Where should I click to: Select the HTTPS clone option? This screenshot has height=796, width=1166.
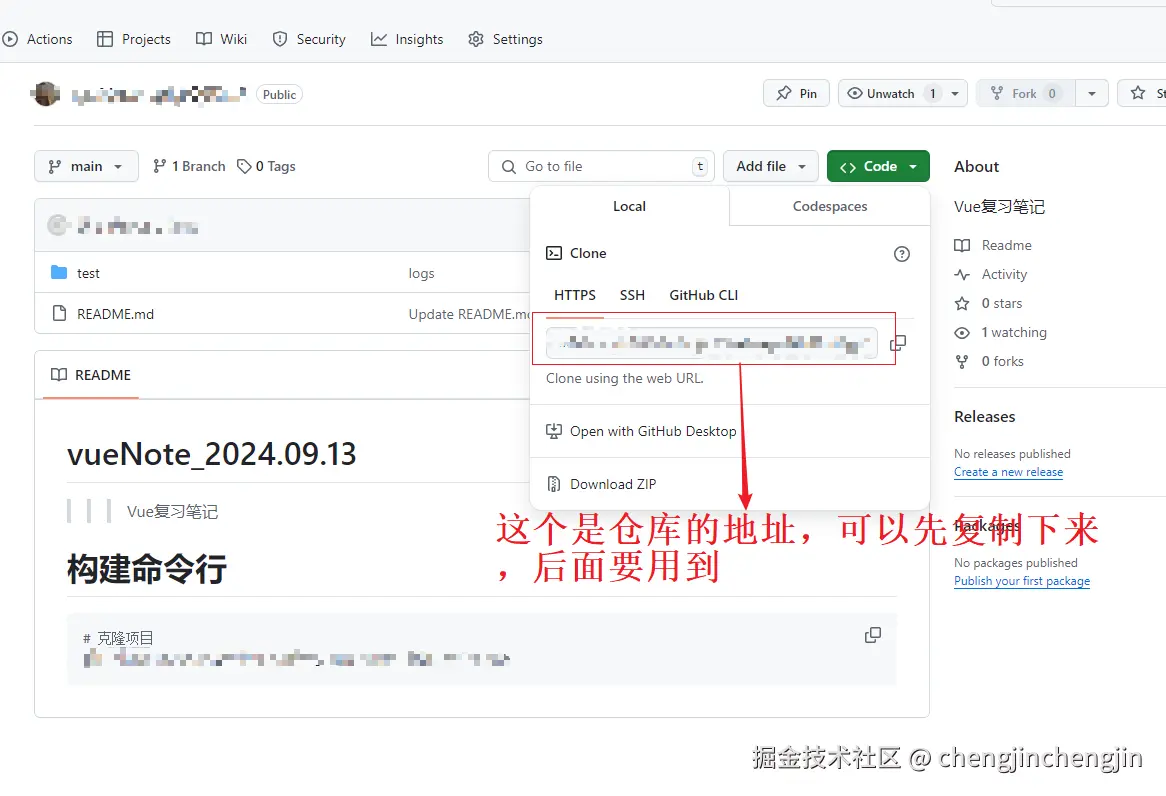click(575, 295)
